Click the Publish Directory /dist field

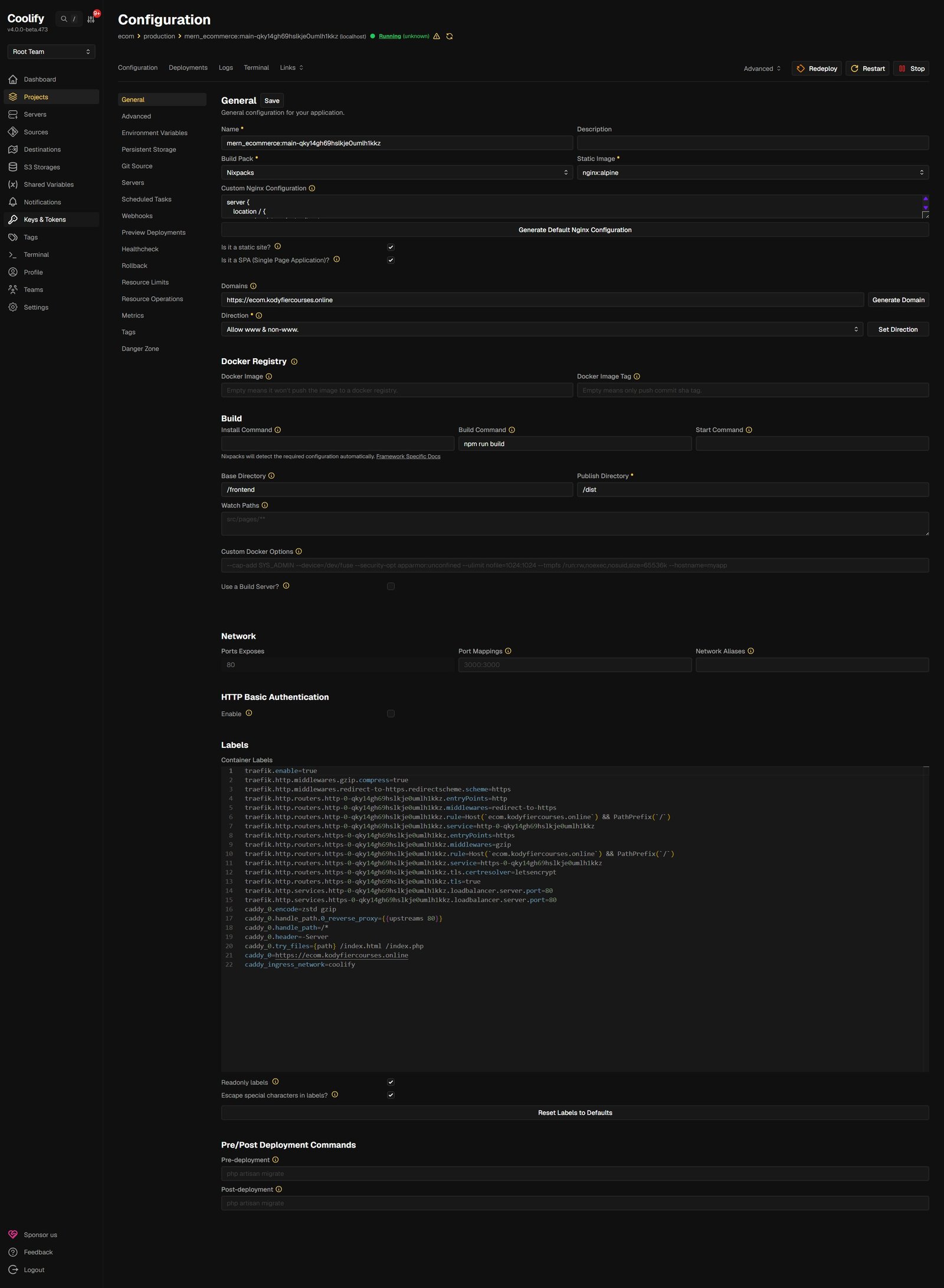(x=753, y=490)
